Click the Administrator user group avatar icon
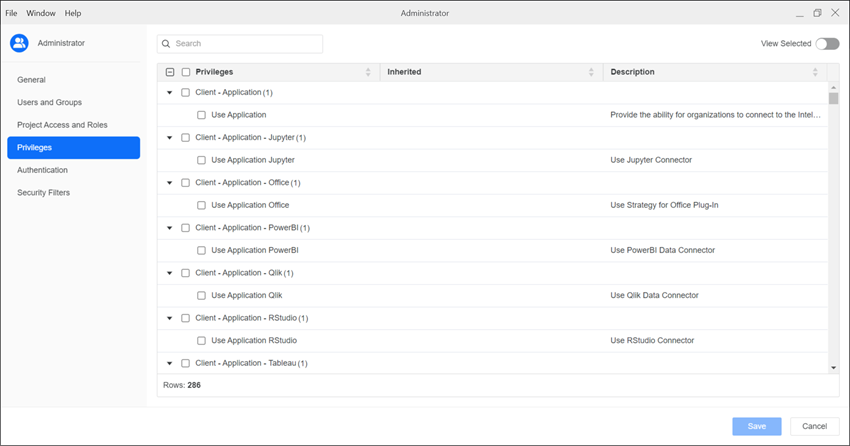 [19, 43]
